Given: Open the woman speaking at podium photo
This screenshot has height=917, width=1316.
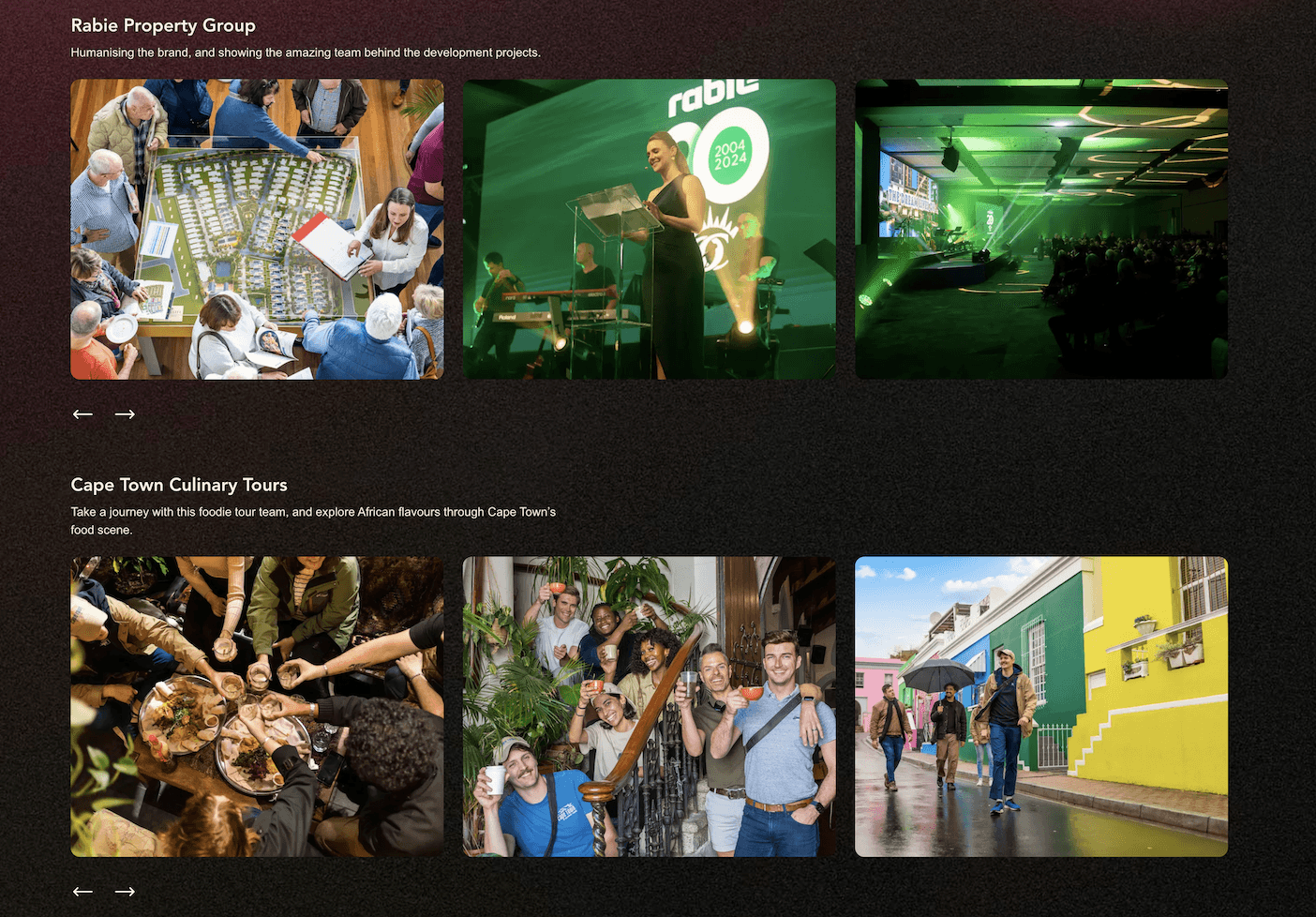Looking at the screenshot, I should tap(649, 229).
